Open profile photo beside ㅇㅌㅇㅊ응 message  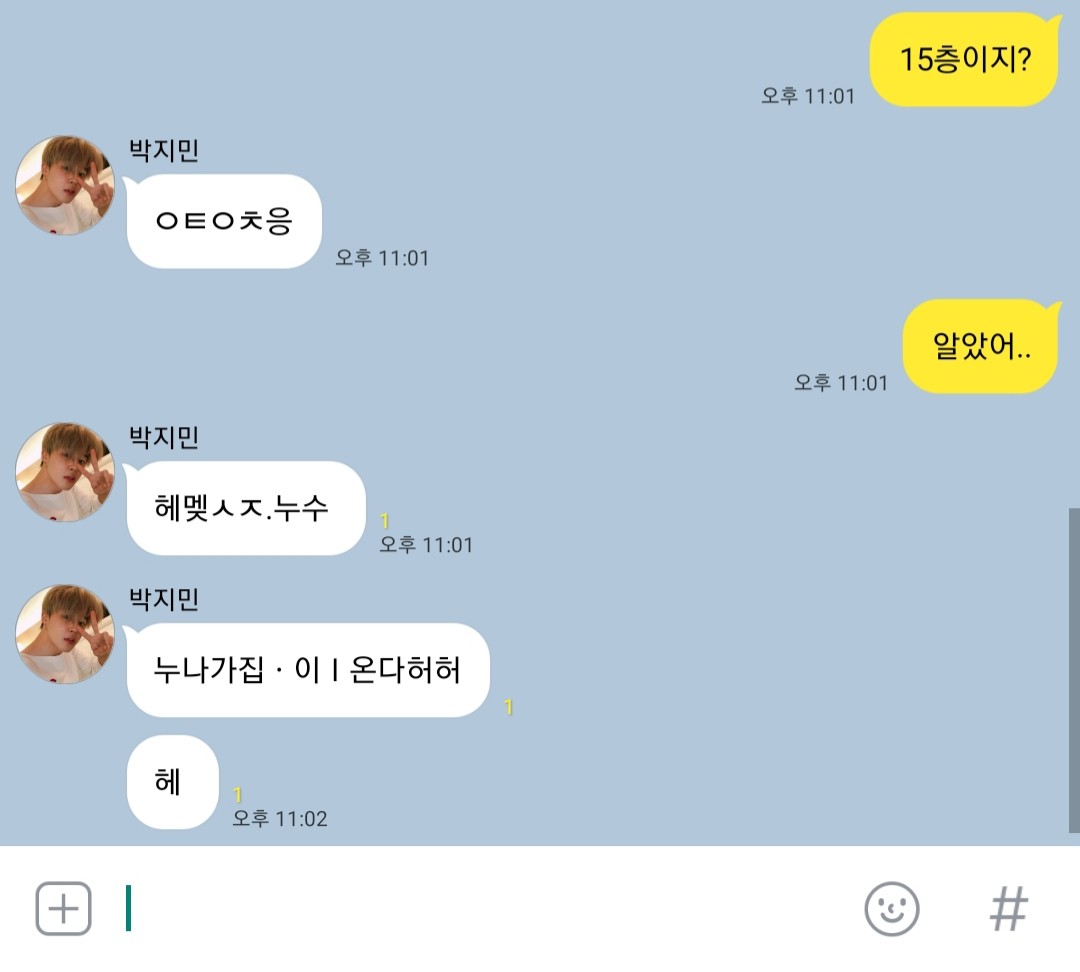point(65,185)
